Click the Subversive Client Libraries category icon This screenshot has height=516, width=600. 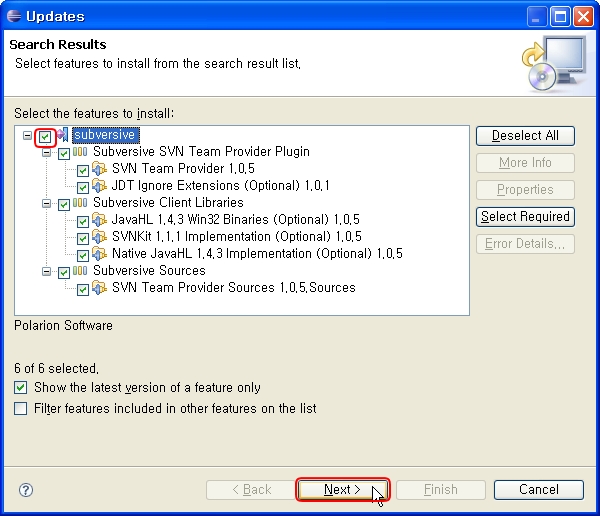(80, 202)
